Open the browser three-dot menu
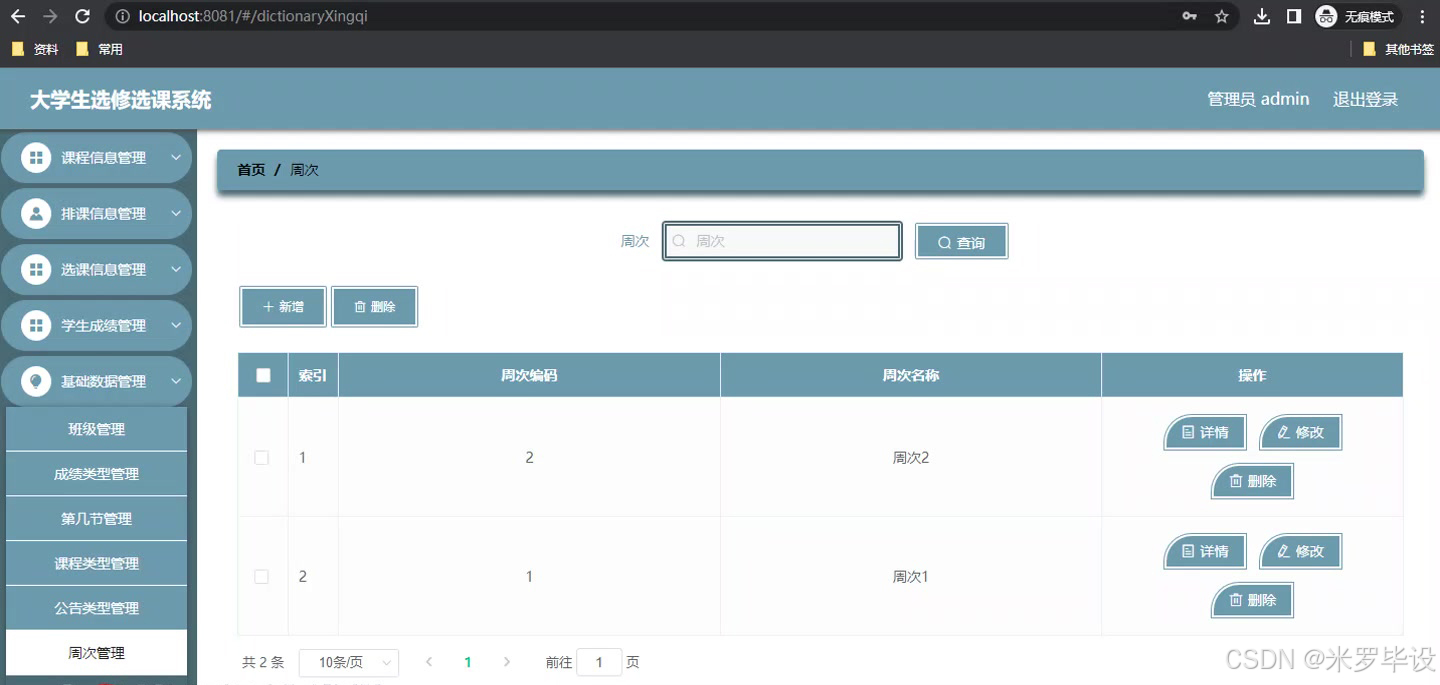Viewport: 1440px width, 685px height. [1422, 16]
